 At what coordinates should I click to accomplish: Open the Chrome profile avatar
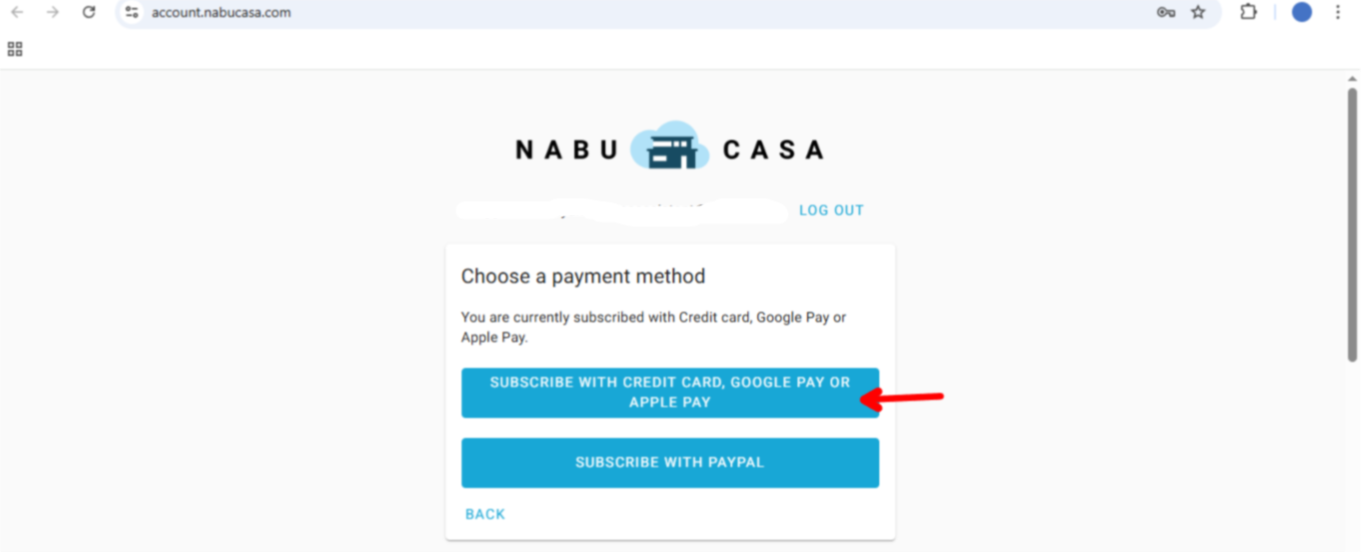pyautogui.click(x=1301, y=12)
